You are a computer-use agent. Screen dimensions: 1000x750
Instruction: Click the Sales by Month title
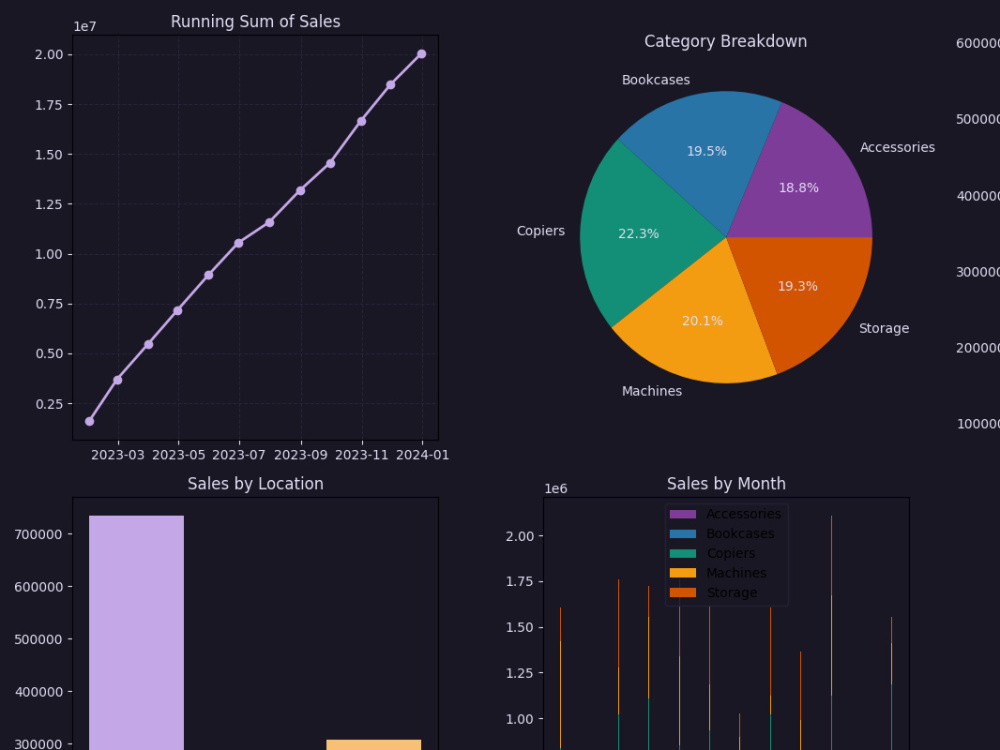pyautogui.click(x=726, y=484)
